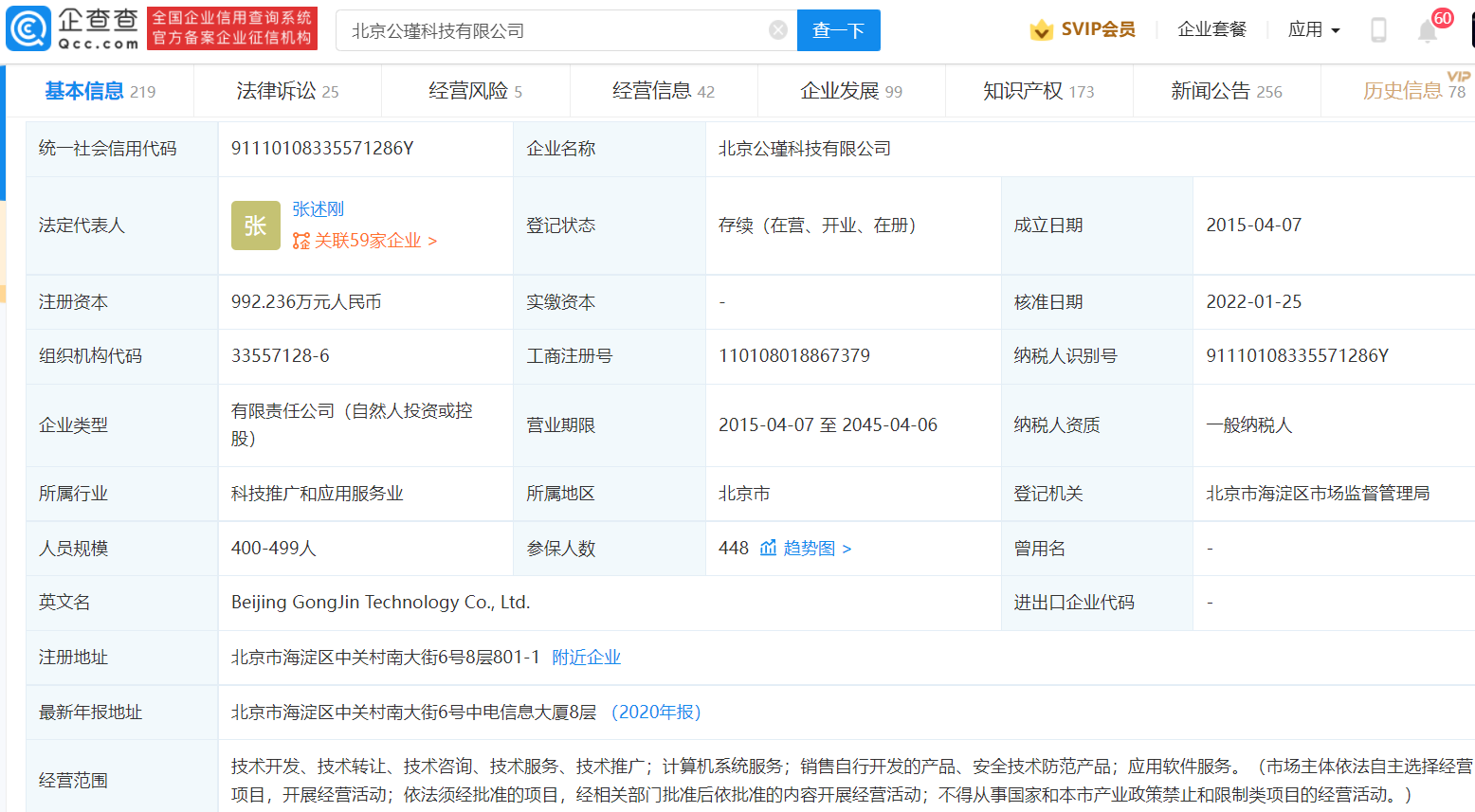
Task: Expand 关联59家企业 arrow link
Action: [374, 241]
